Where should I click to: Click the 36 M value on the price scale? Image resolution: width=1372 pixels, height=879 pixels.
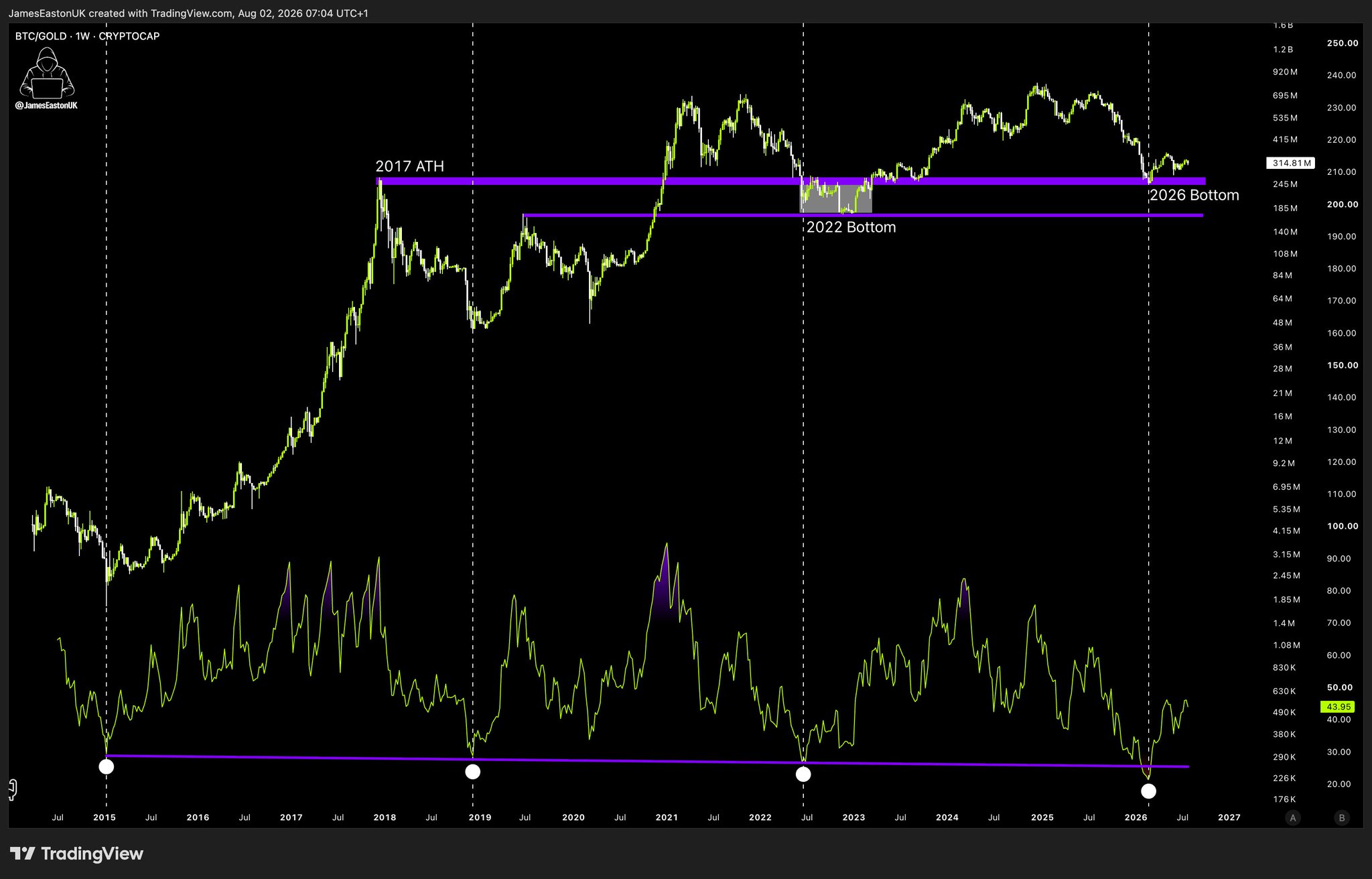coord(1283,347)
